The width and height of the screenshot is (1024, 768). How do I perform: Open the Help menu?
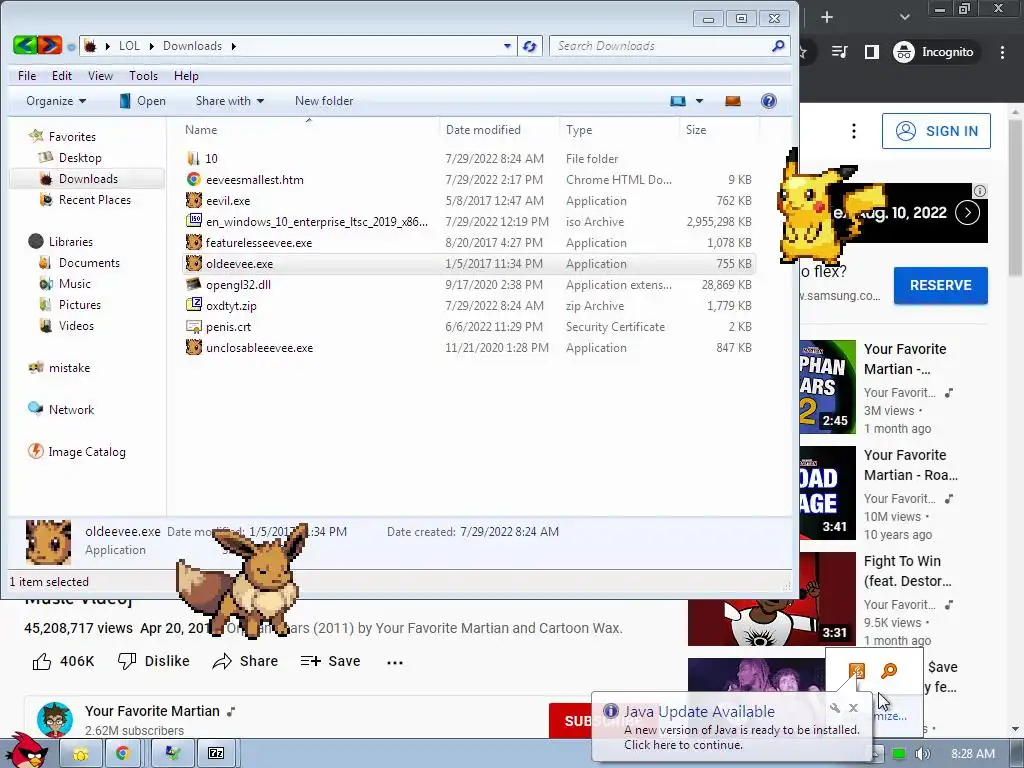pos(186,76)
